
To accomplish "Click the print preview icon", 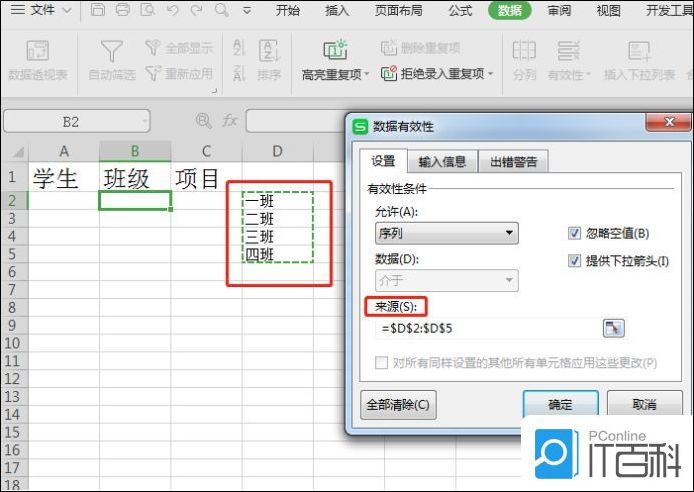I will click(147, 10).
